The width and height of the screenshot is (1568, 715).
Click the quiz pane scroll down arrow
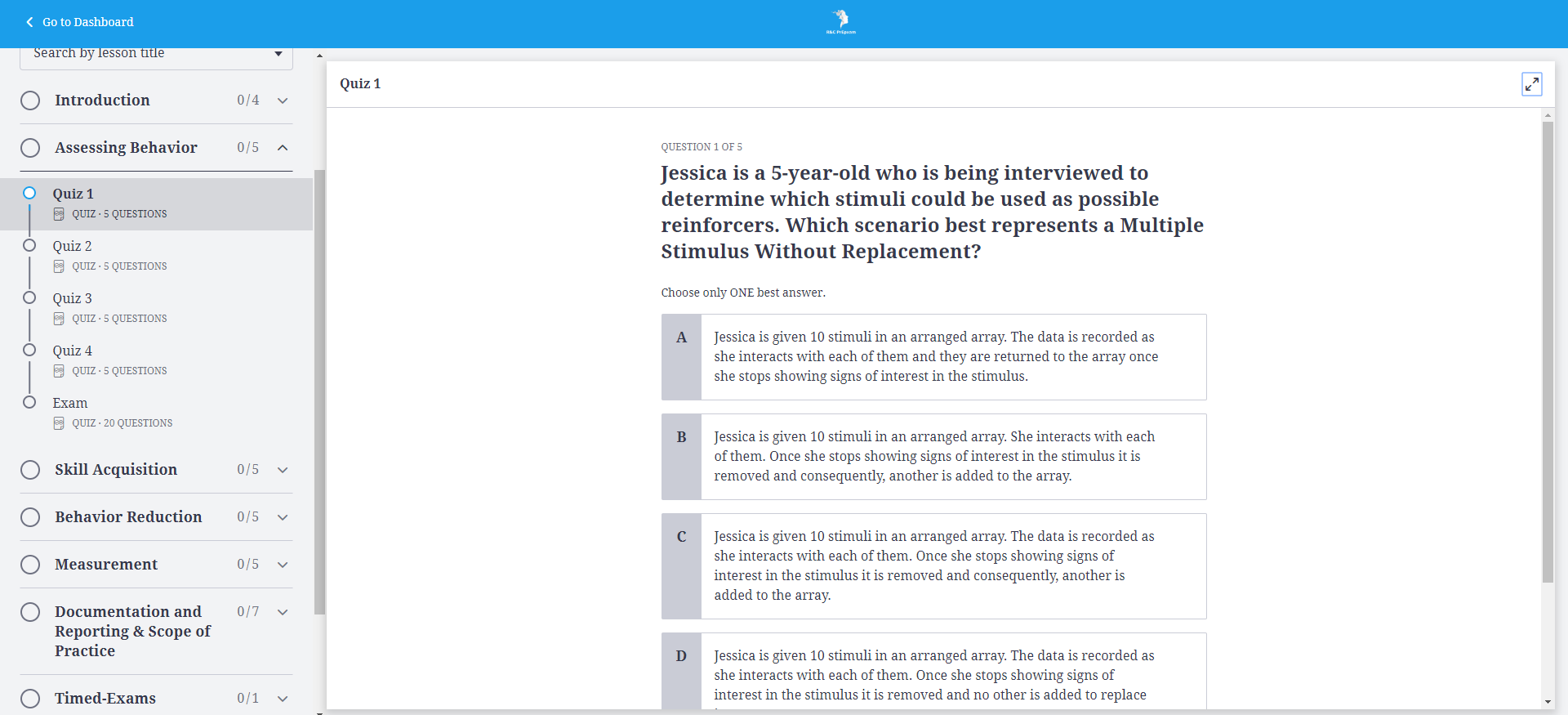(1548, 702)
